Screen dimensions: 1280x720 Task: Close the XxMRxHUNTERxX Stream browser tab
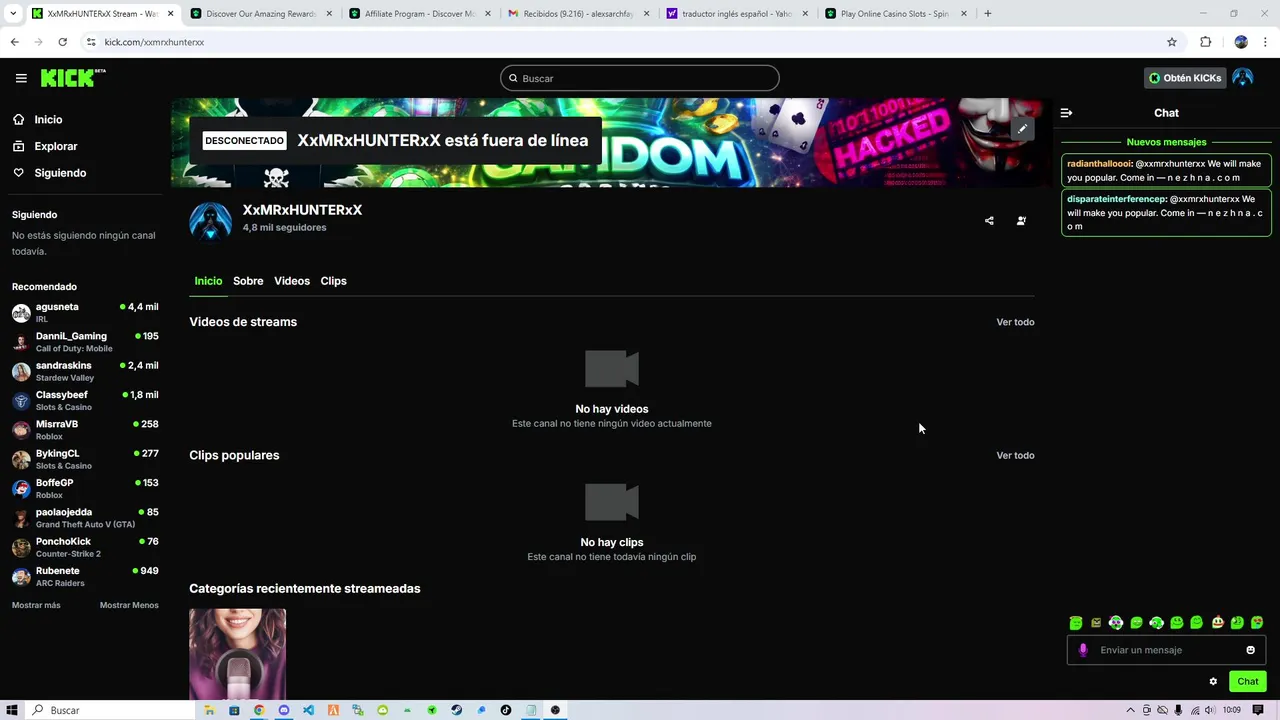click(x=170, y=14)
